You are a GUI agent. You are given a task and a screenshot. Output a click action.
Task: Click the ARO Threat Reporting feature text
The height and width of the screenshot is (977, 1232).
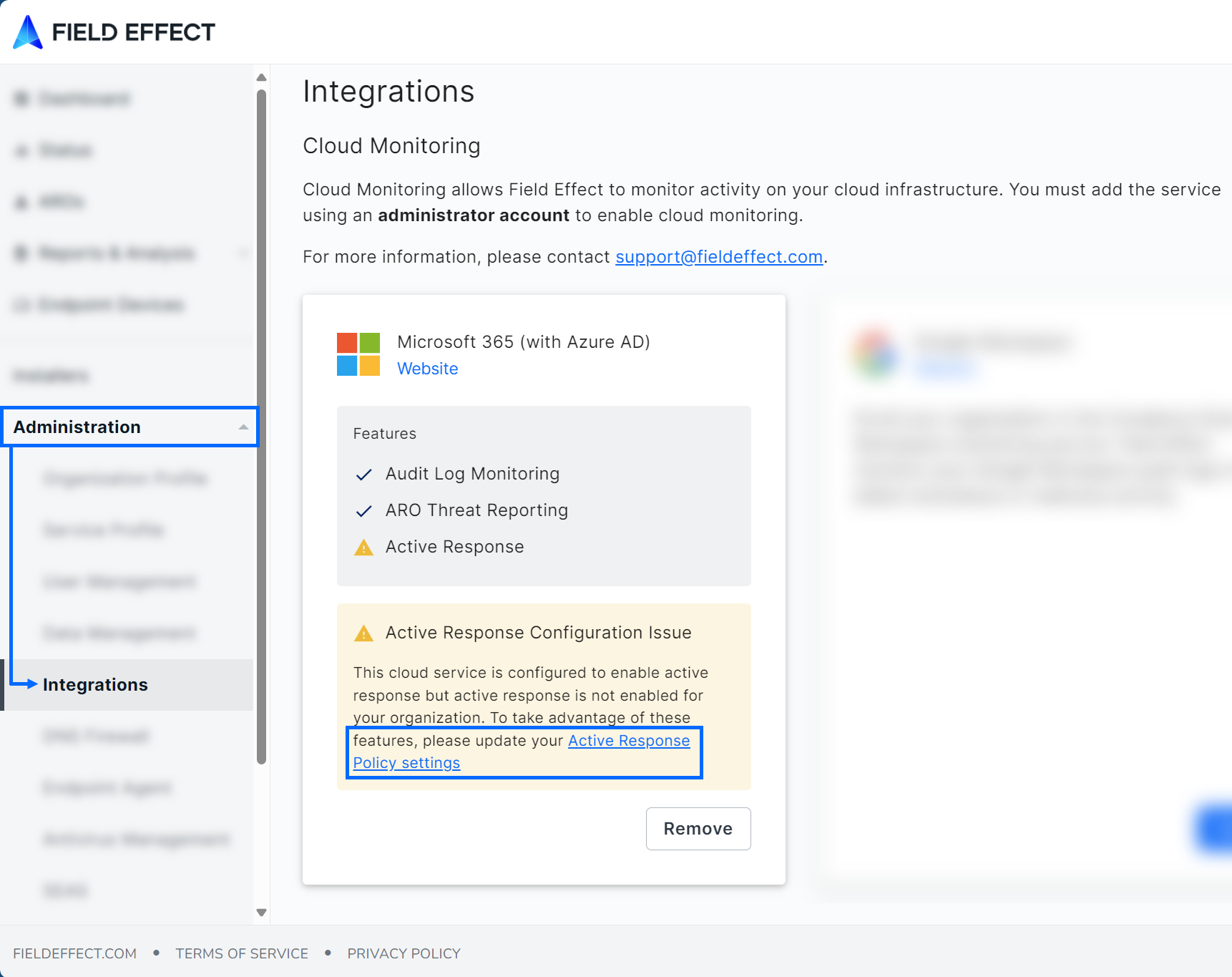(476, 510)
